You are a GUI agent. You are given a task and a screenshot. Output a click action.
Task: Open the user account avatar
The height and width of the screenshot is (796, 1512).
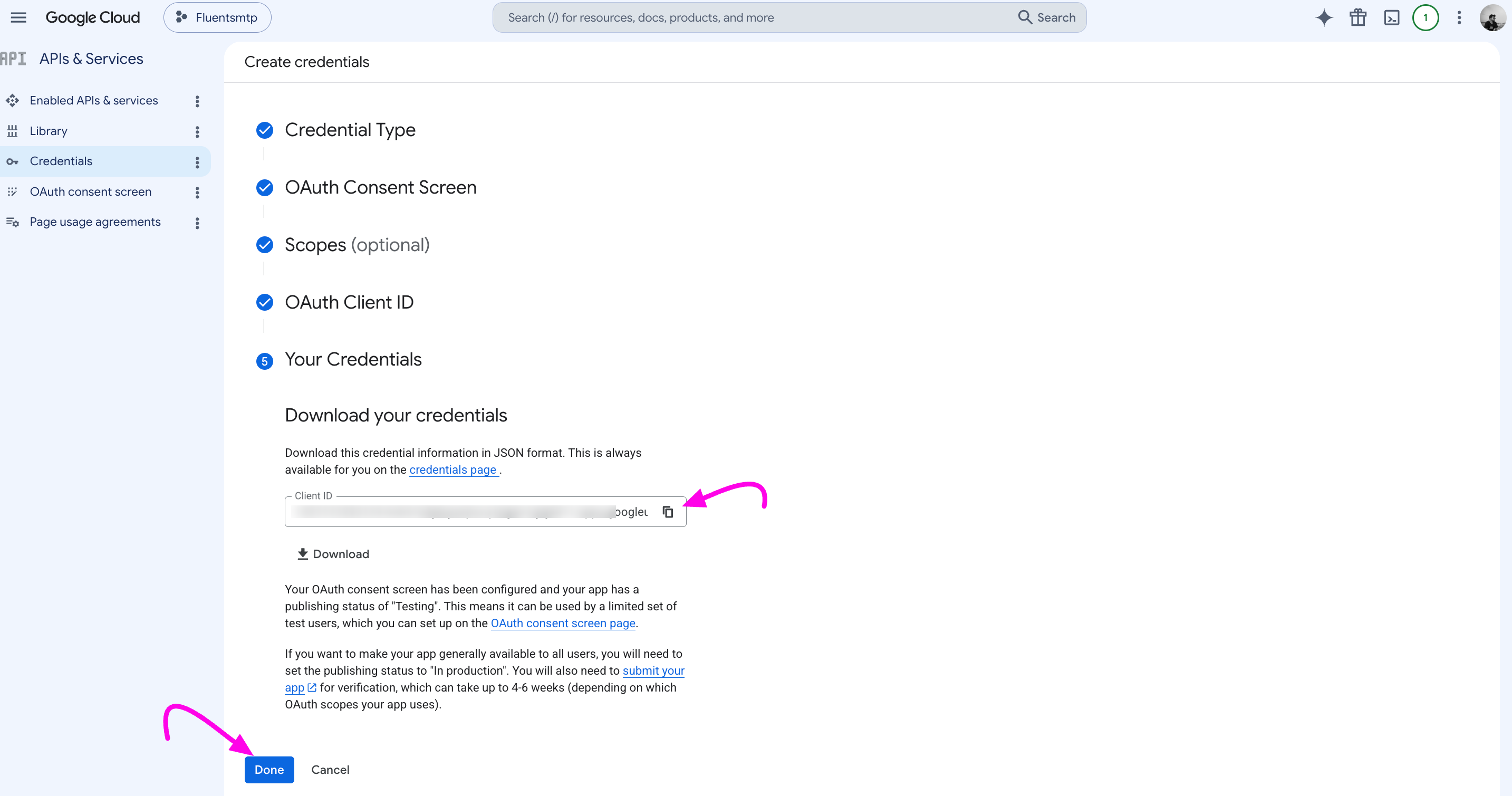pyautogui.click(x=1492, y=17)
